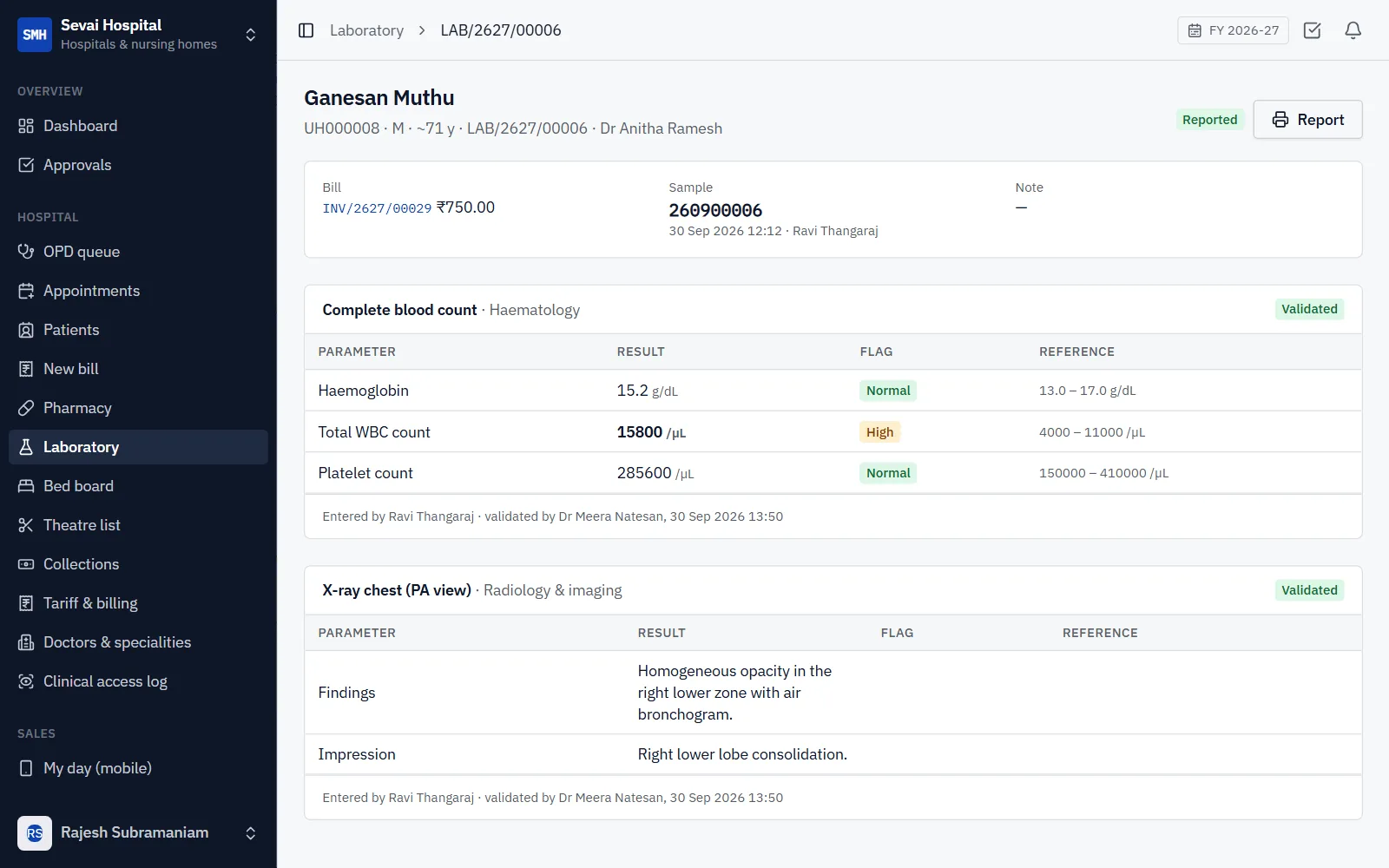Click the Validated badge for X-ray chest

(1309, 590)
